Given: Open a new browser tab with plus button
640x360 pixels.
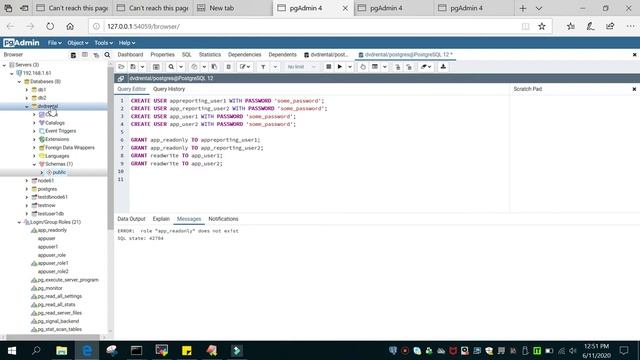Looking at the screenshot, I should (x=523, y=8).
